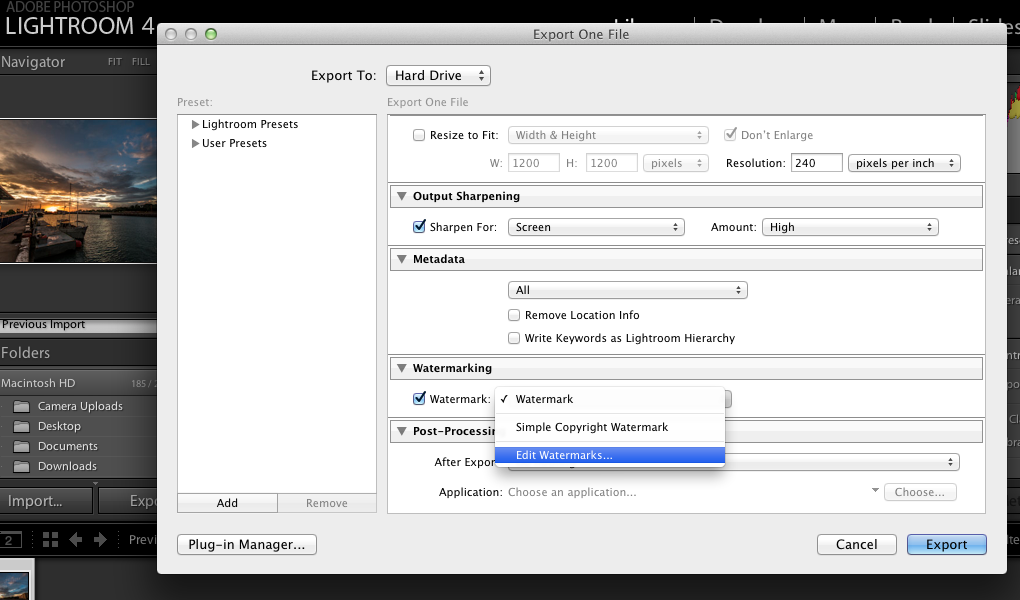Enable the Resize to Fit checkbox
Image resolution: width=1020 pixels, height=600 pixels.
coord(419,135)
